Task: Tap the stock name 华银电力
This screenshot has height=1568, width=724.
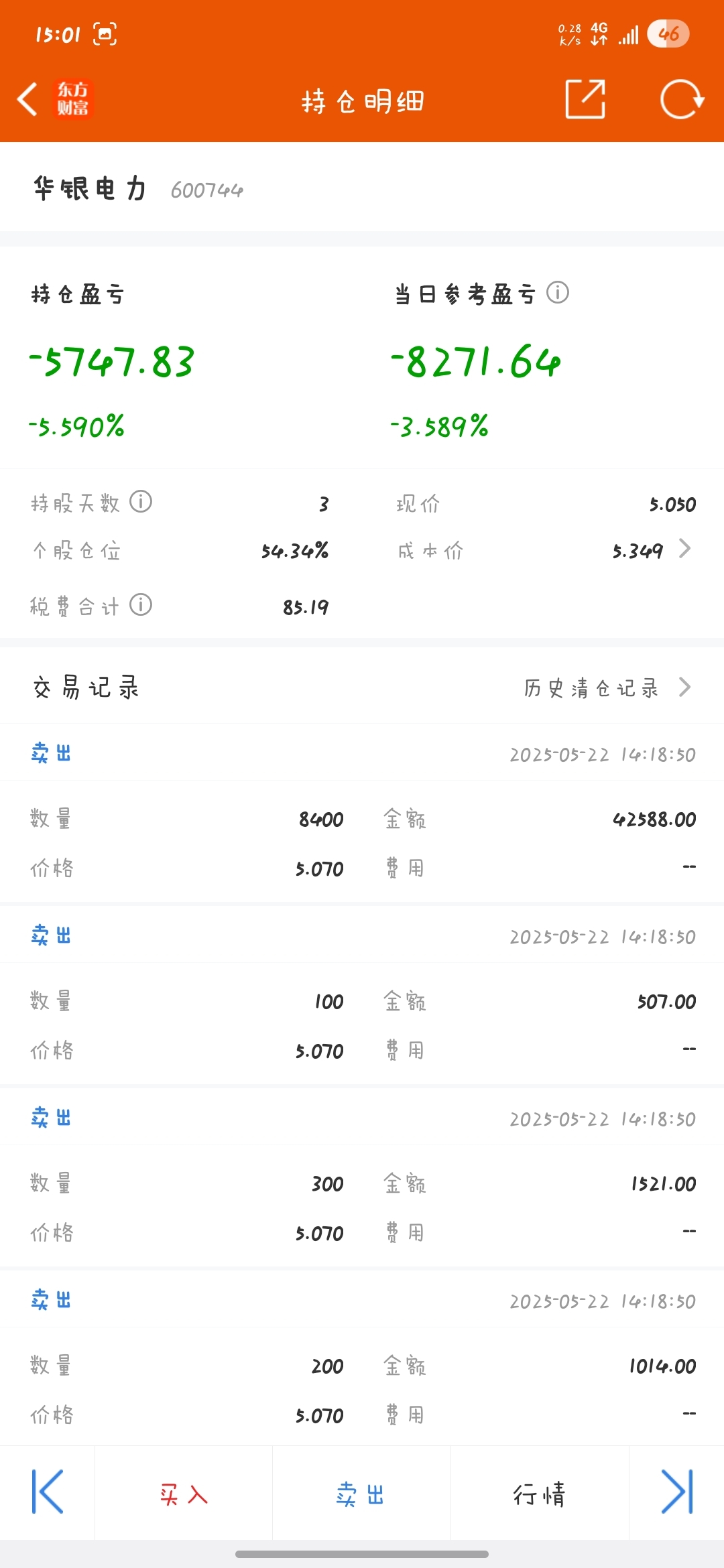Action: pos(90,189)
